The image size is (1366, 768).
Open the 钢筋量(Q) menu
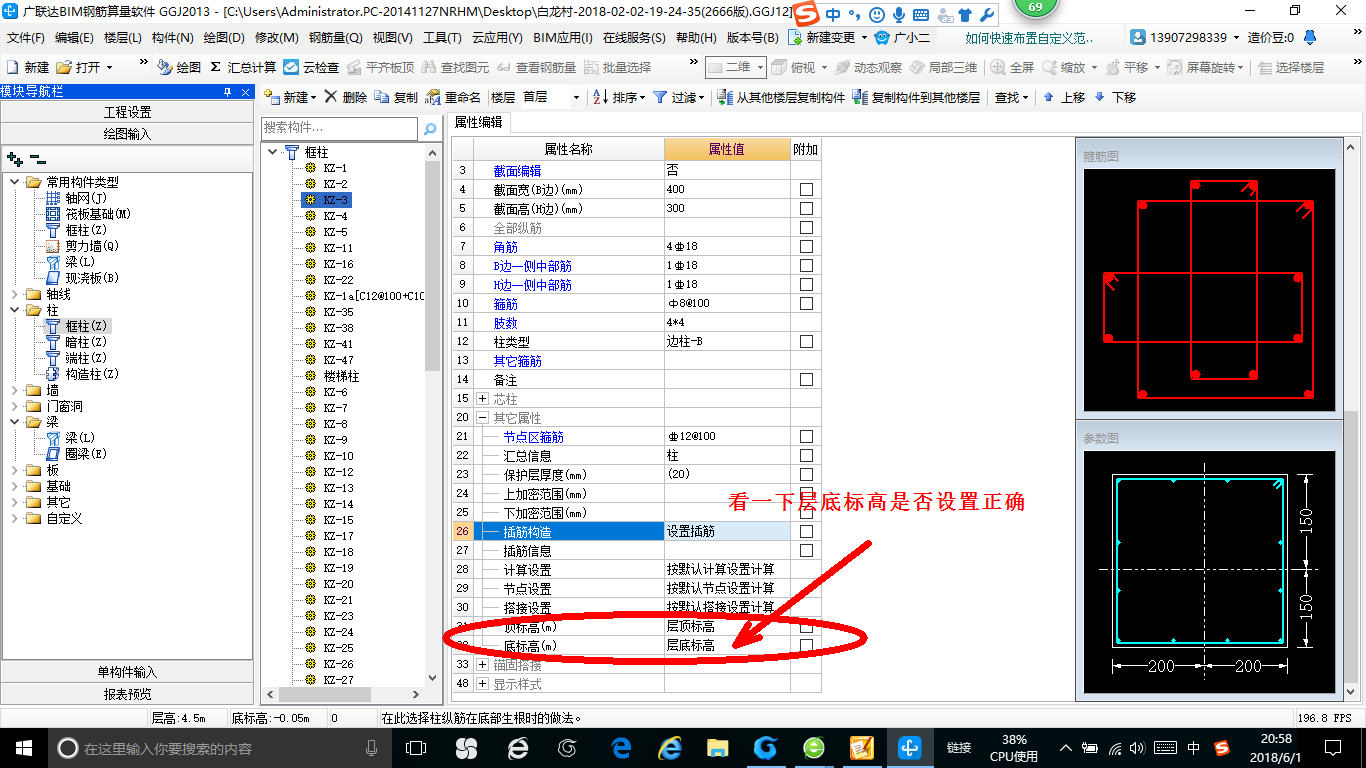pos(335,37)
